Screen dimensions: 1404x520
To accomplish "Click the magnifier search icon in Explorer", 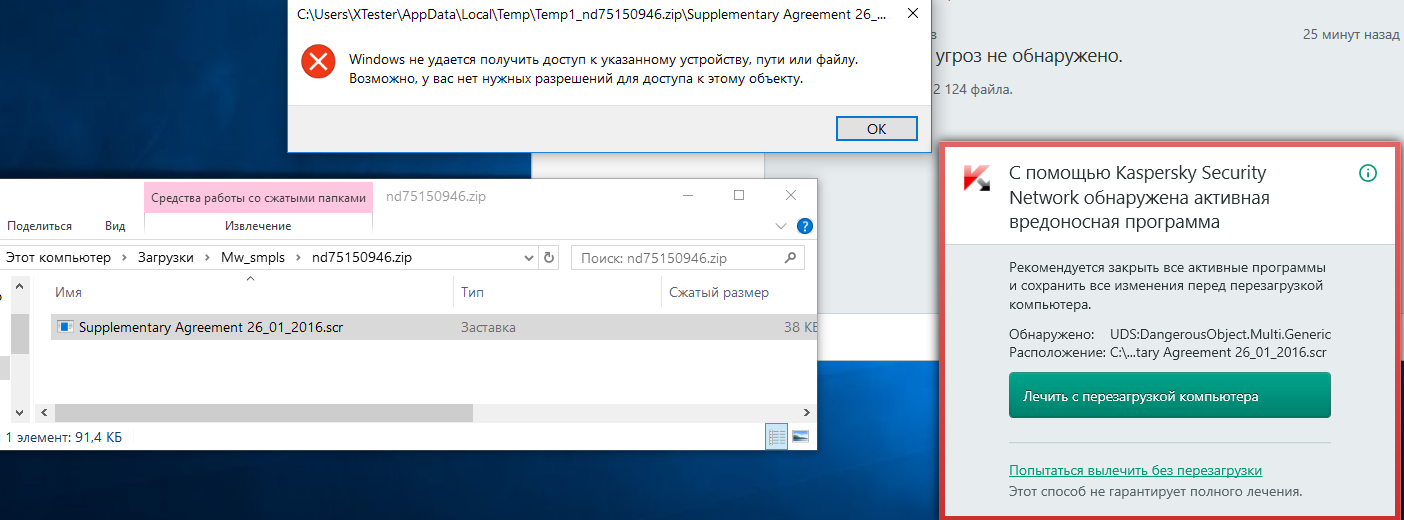I will click(791, 257).
